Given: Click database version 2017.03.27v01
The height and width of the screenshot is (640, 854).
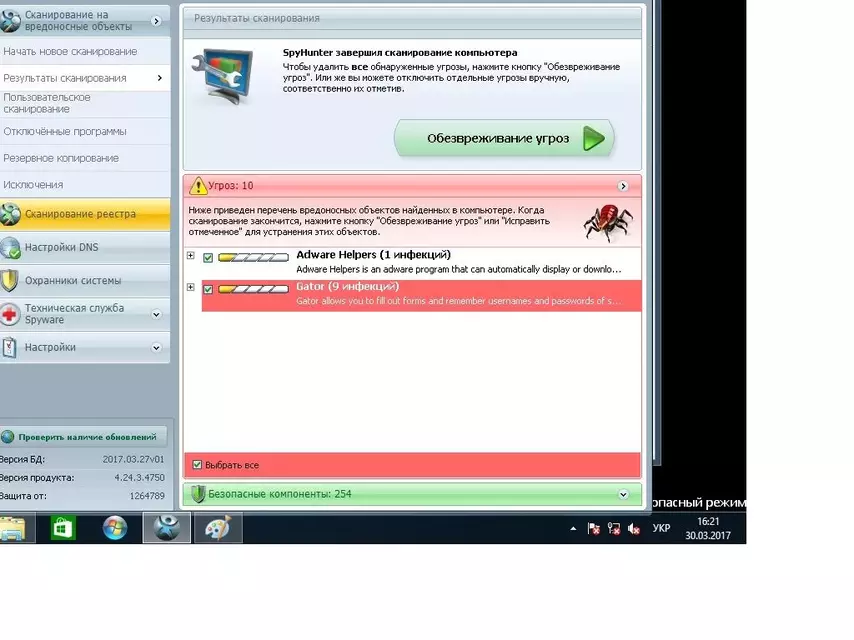Looking at the screenshot, I should coord(133,459).
